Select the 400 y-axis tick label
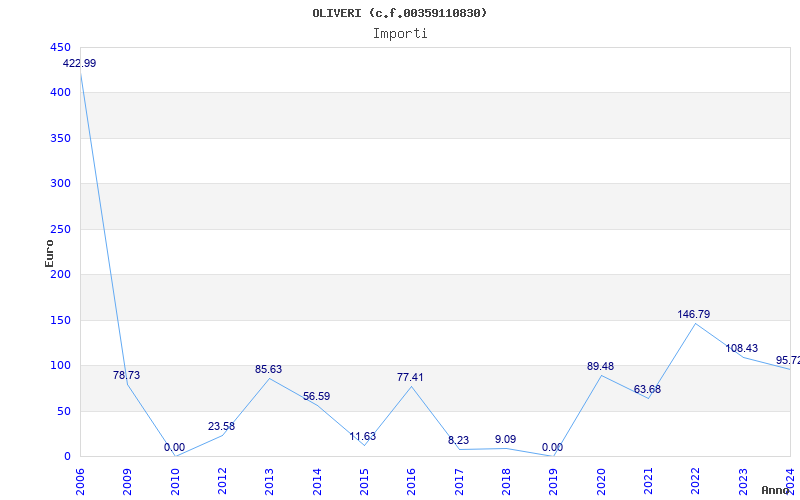The height and width of the screenshot is (500, 800). click(60, 93)
